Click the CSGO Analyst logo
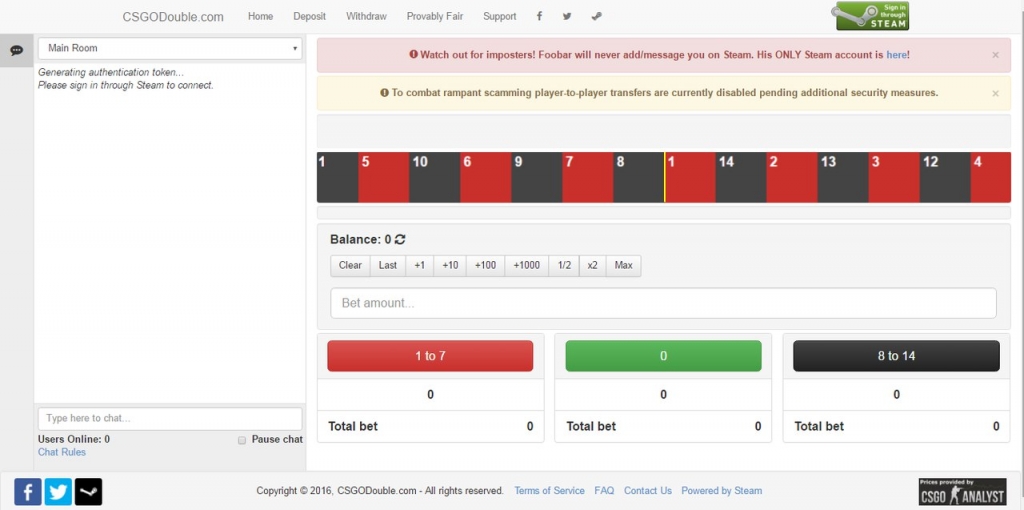The width and height of the screenshot is (1024, 510). [962, 492]
